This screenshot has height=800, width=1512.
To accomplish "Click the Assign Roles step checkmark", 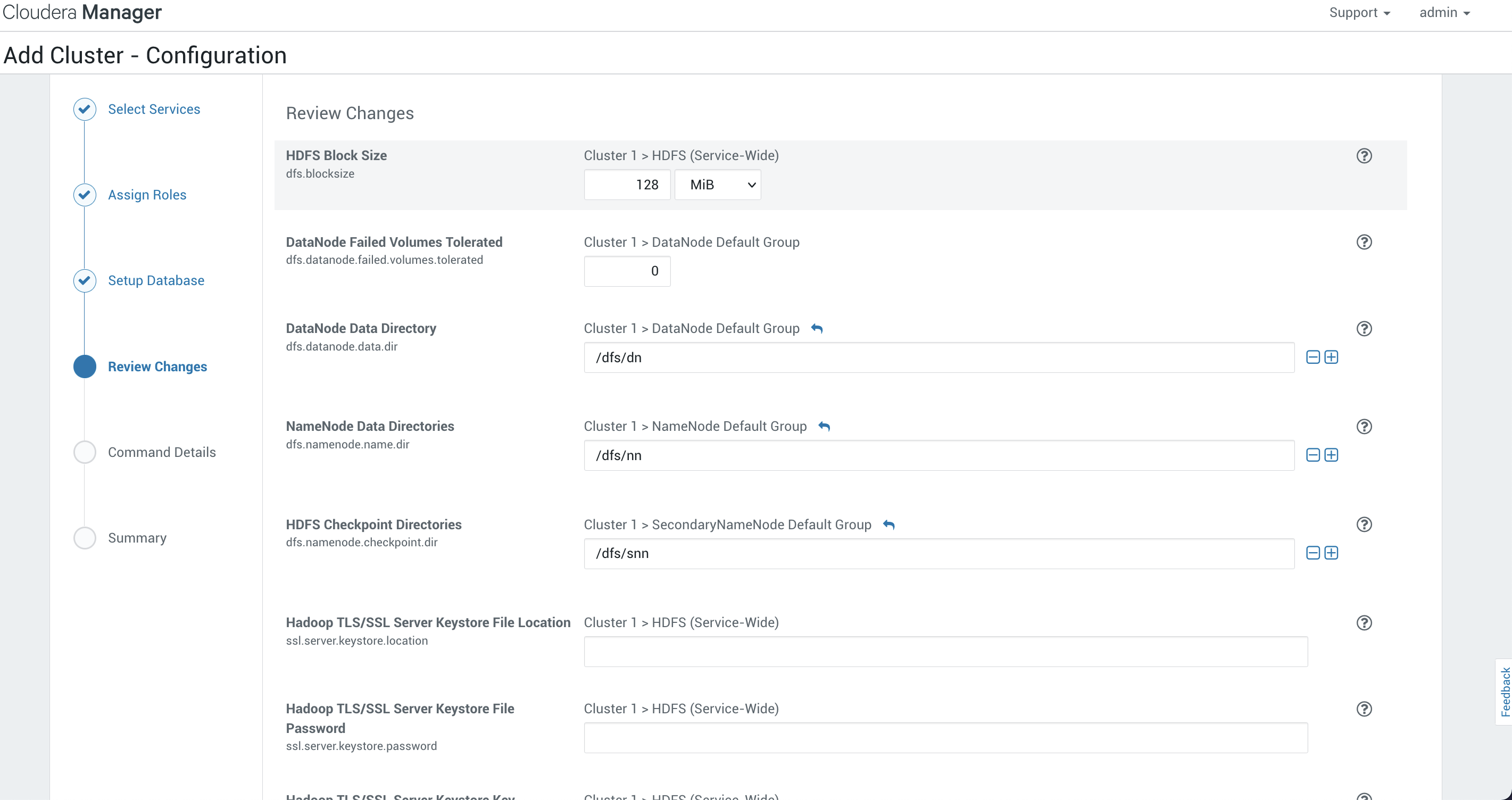I will coord(85,195).
